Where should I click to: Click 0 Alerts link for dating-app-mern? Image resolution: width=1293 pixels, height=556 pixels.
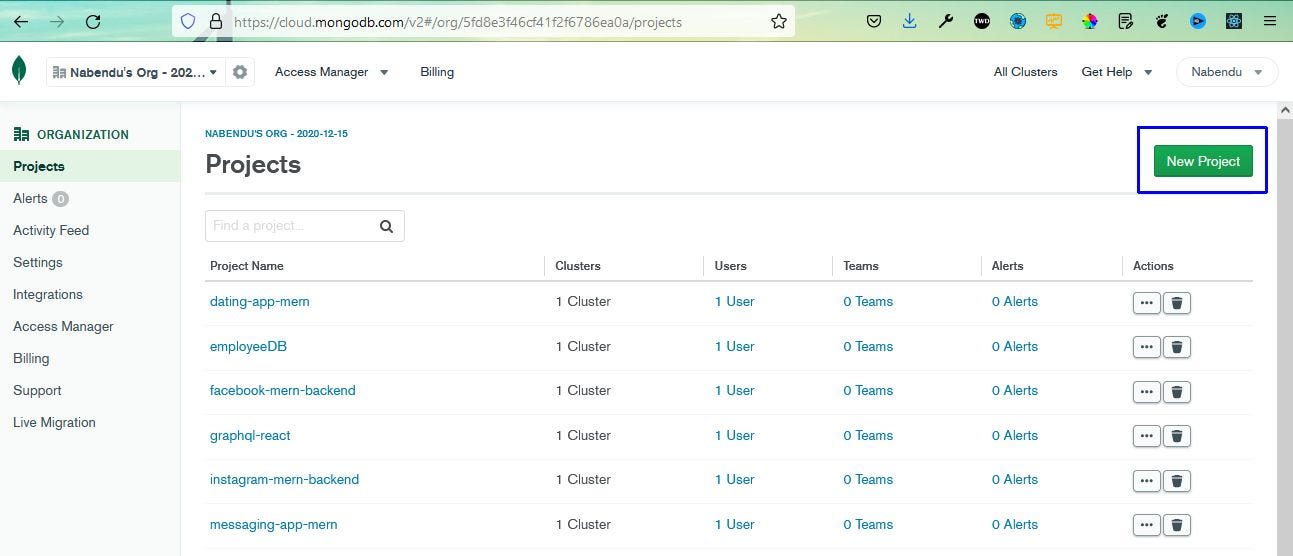[1015, 302]
